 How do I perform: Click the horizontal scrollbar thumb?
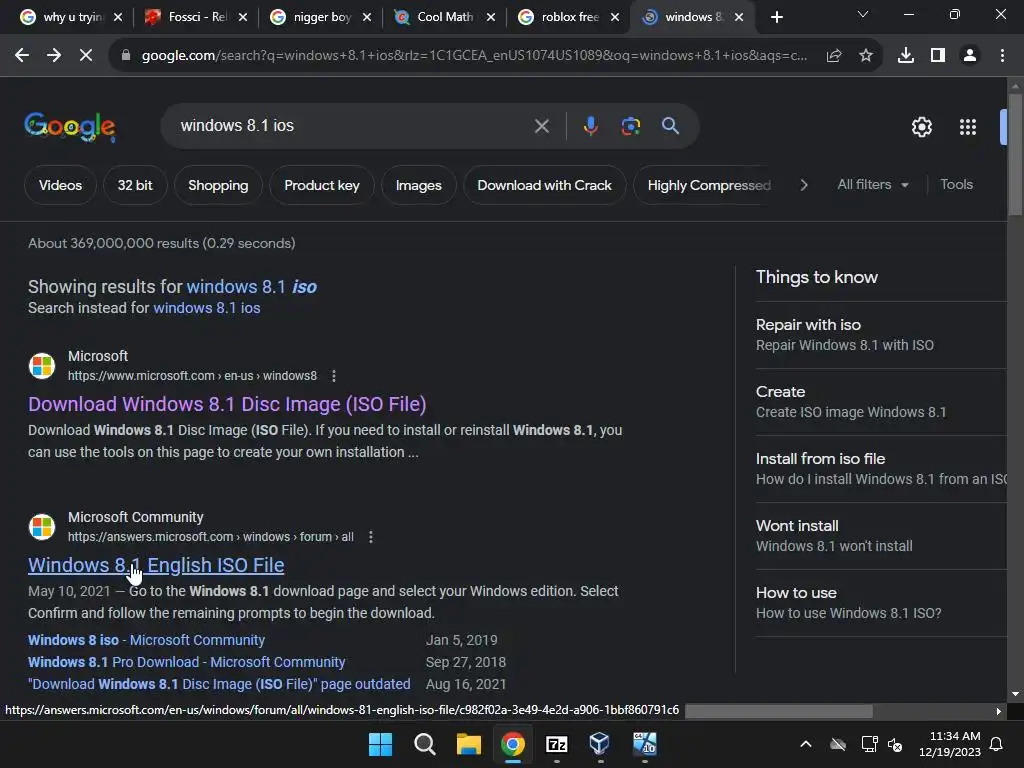click(x=778, y=711)
